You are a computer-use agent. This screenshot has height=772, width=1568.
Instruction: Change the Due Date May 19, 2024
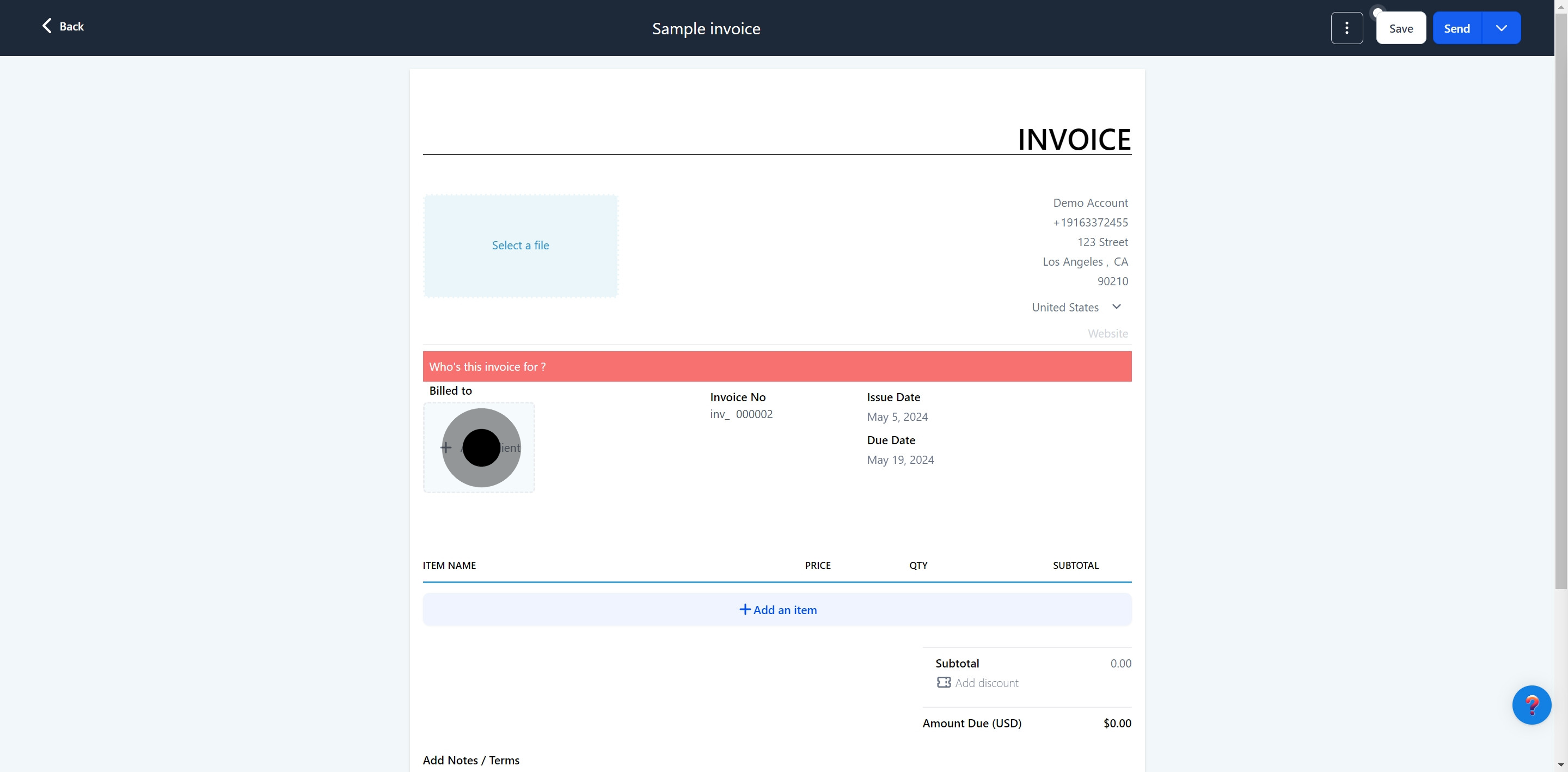901,460
